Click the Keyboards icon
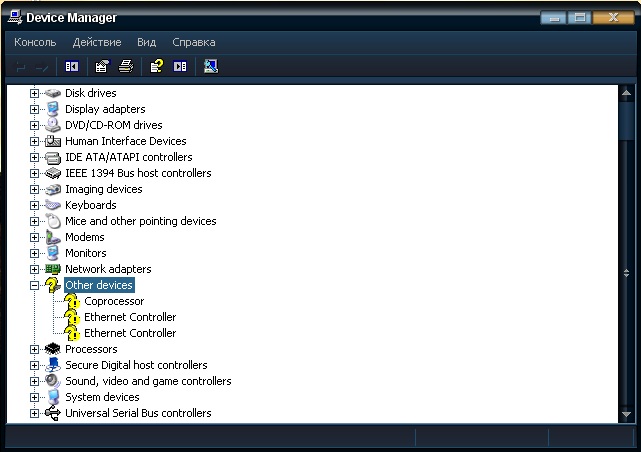The width and height of the screenshot is (641, 452). [53, 205]
